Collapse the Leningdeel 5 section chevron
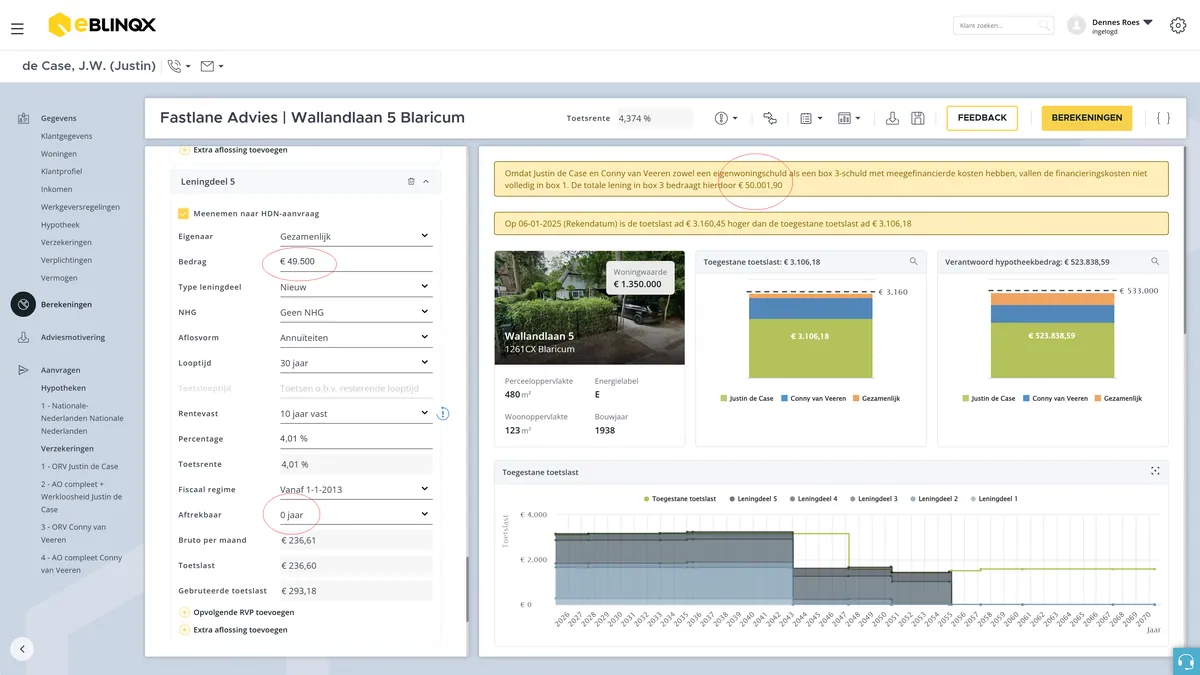 426,182
